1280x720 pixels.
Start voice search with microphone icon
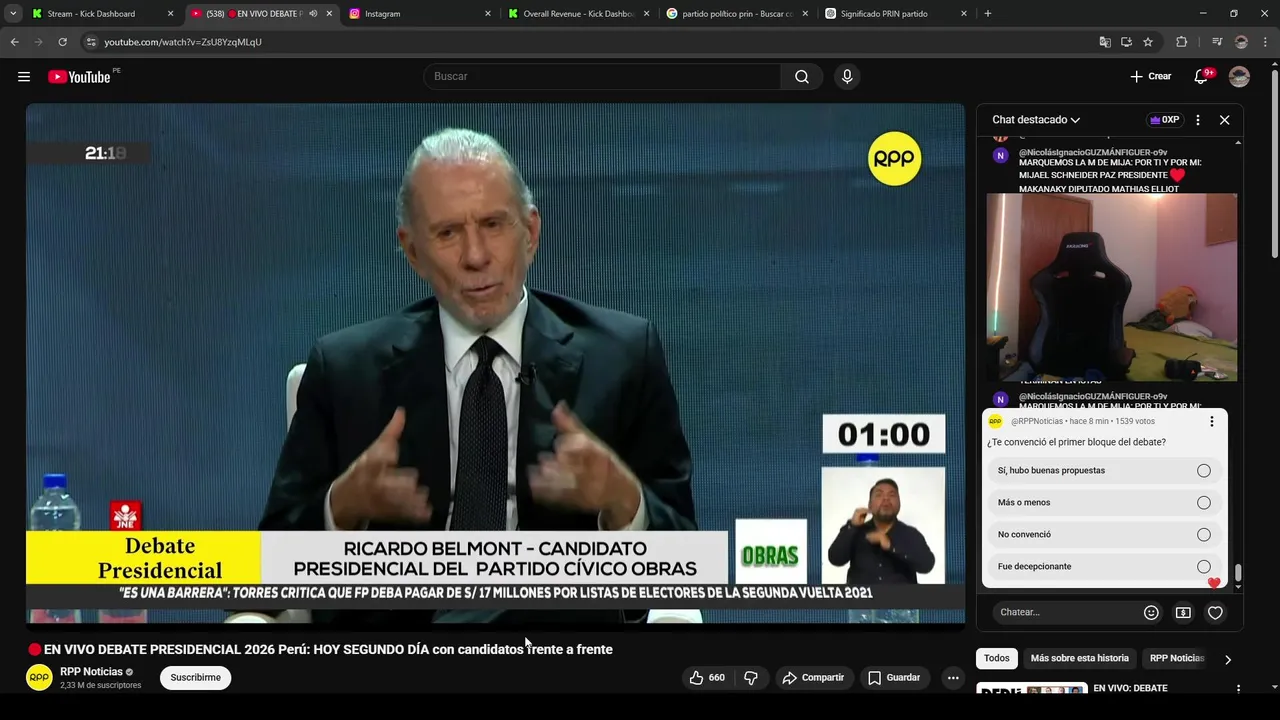point(847,77)
